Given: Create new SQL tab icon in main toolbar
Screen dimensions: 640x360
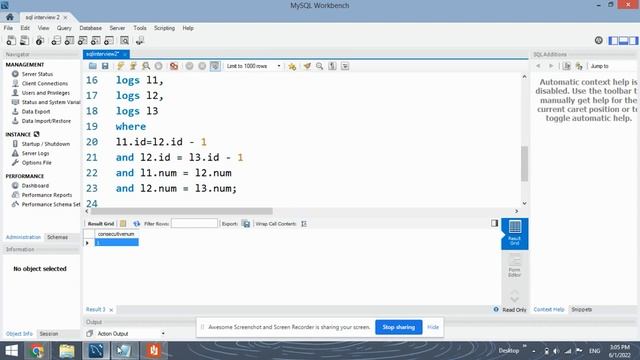Looking at the screenshot, I should pyautogui.click(x=11, y=40).
